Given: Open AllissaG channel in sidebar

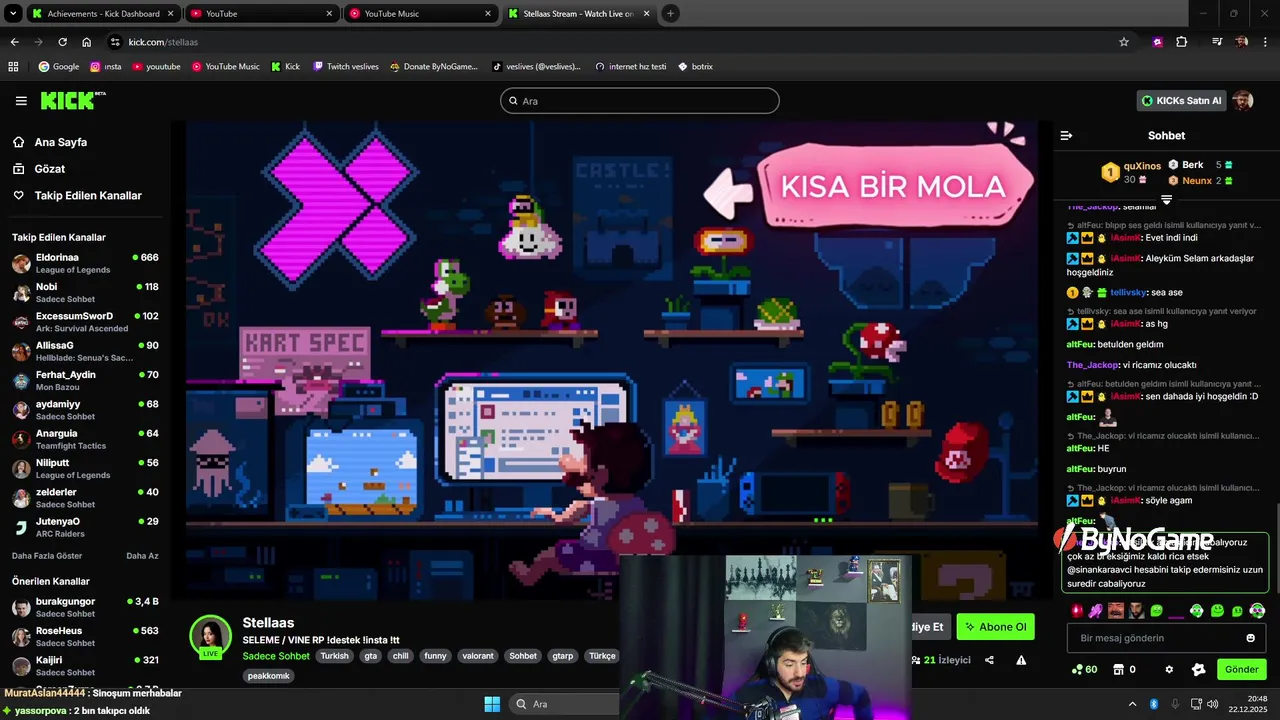Looking at the screenshot, I should [x=85, y=351].
